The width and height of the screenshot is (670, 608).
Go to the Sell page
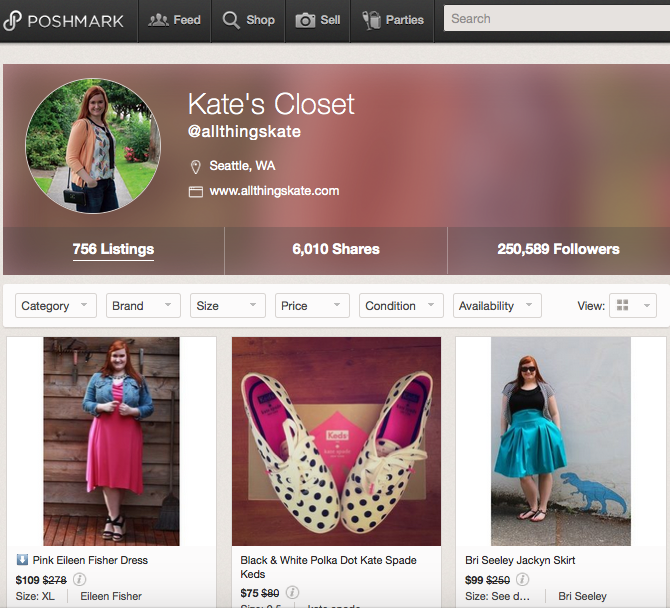(318, 20)
